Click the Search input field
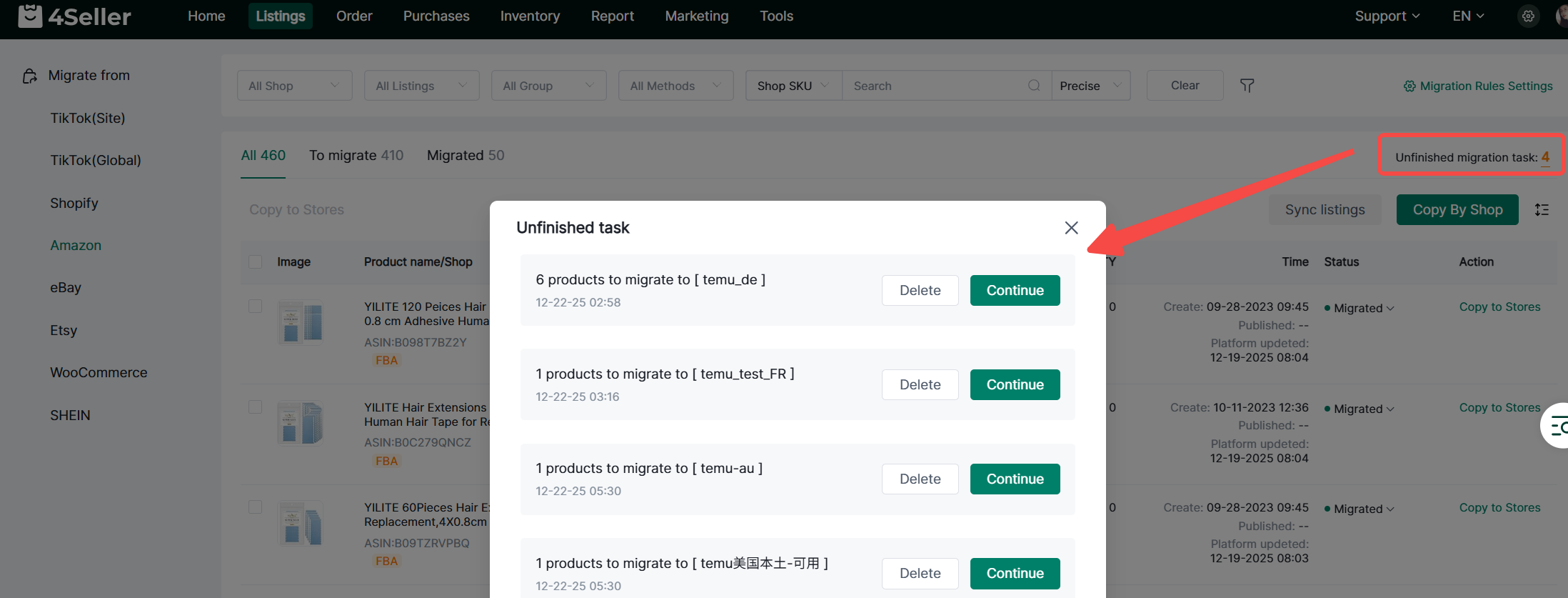This screenshot has width=1568, height=598. [935, 86]
